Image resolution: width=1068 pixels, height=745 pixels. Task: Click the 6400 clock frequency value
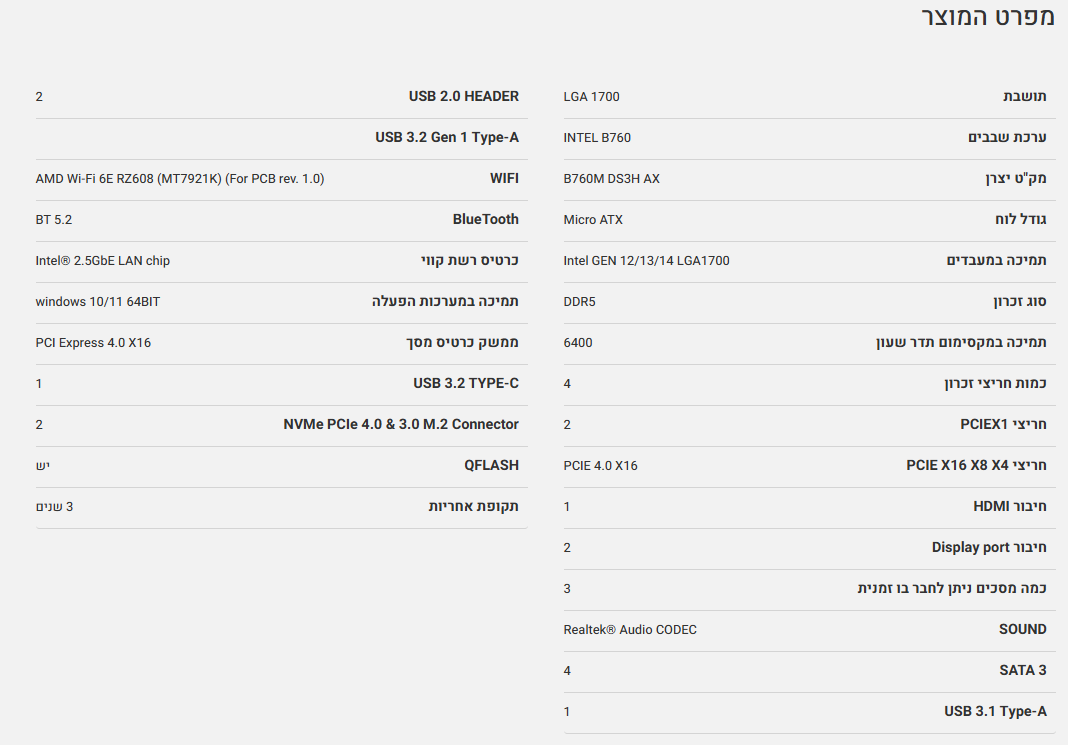coord(578,343)
